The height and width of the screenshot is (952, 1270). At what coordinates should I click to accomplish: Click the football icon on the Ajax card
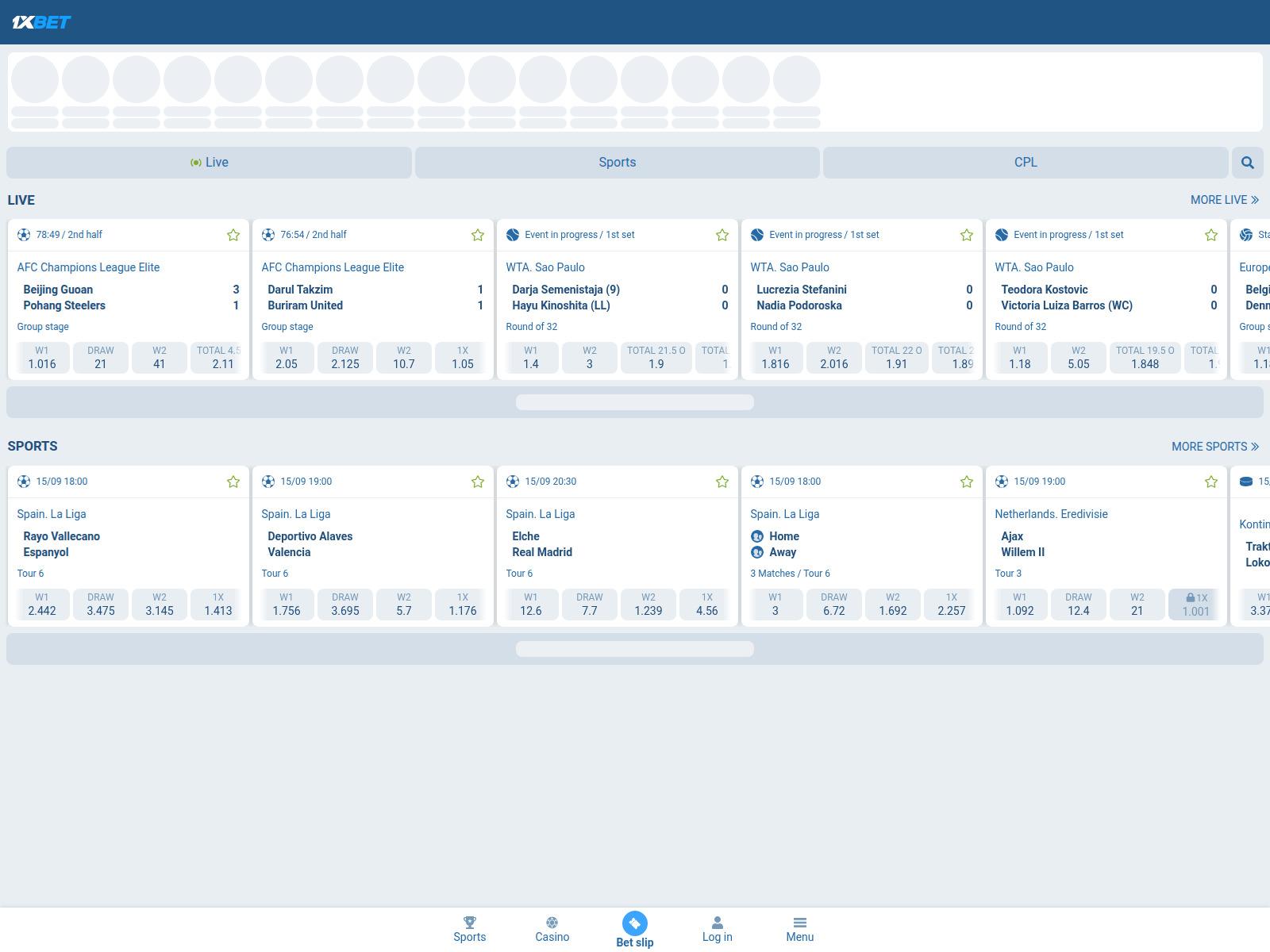[1002, 482]
